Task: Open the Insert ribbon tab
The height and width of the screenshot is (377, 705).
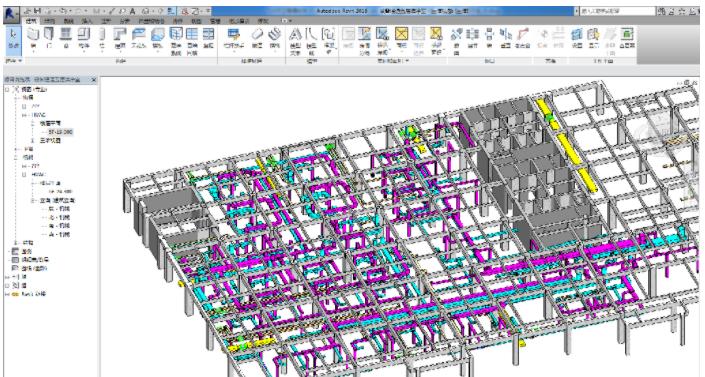Action: tap(87, 21)
